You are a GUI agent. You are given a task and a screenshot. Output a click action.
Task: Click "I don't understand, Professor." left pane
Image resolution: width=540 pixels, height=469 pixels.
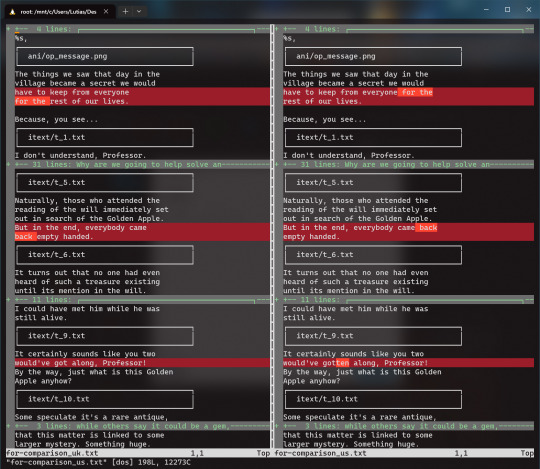80,155
